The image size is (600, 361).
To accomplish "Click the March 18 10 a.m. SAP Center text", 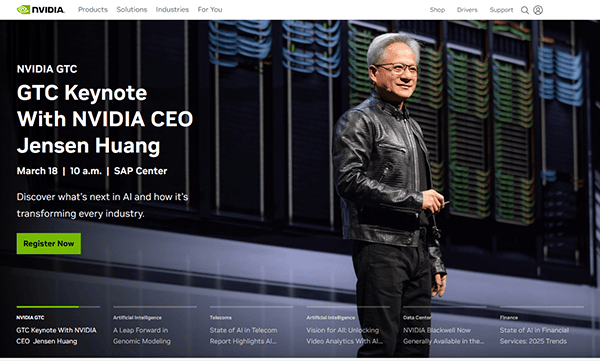I will coord(92,171).
